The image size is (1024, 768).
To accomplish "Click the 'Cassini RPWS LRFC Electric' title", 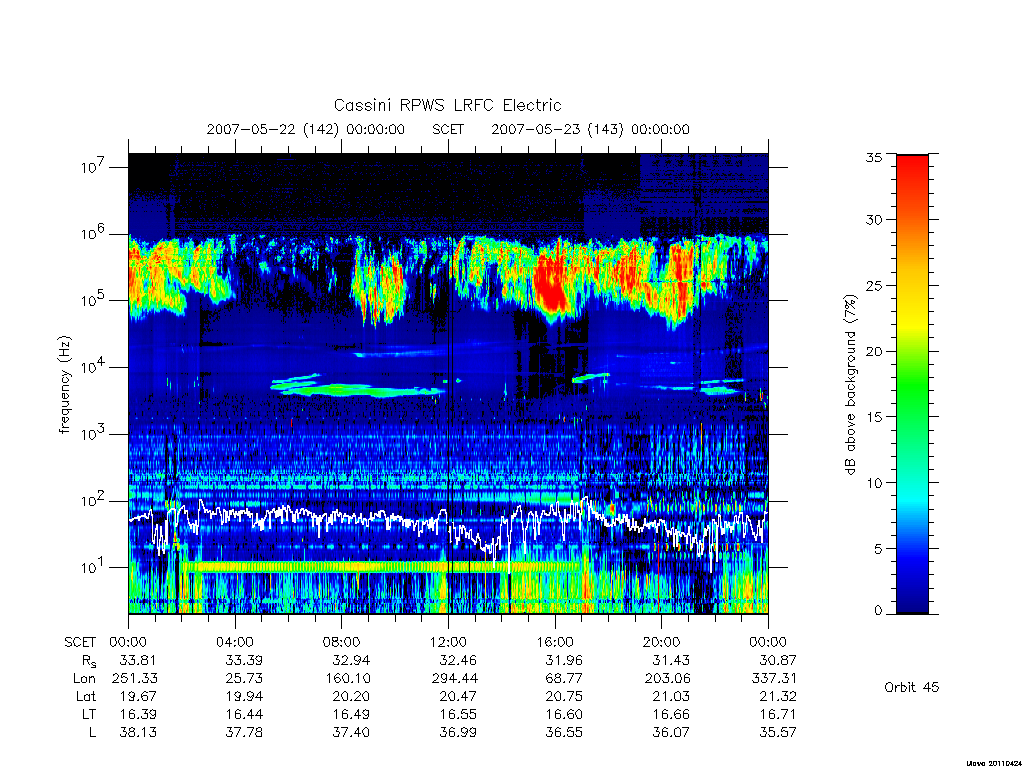I will pos(447,106).
